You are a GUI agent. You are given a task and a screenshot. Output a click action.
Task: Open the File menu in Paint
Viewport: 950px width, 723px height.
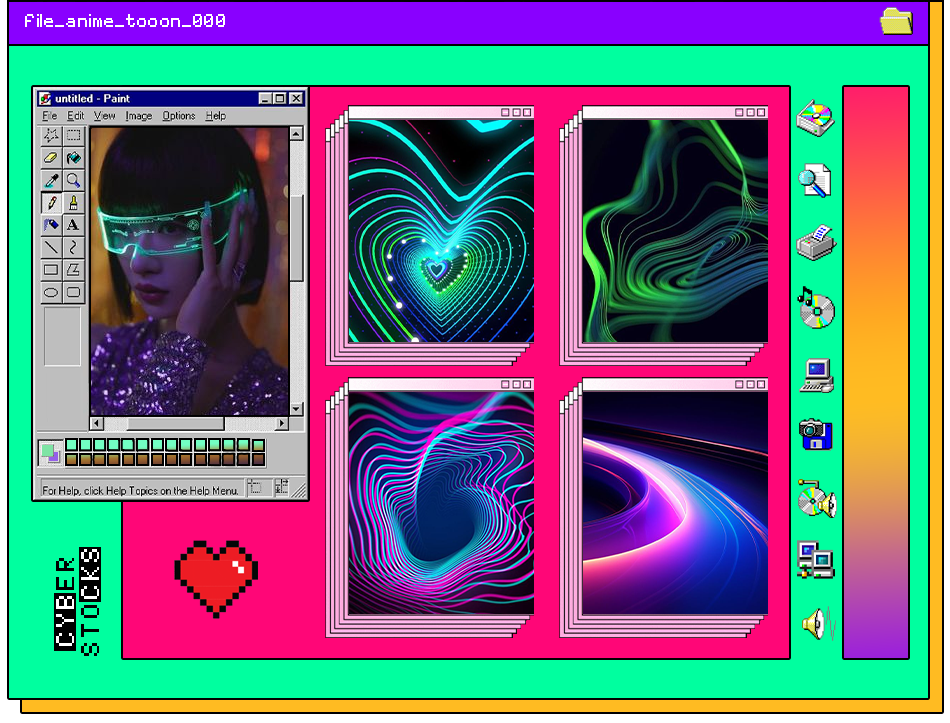coord(49,116)
